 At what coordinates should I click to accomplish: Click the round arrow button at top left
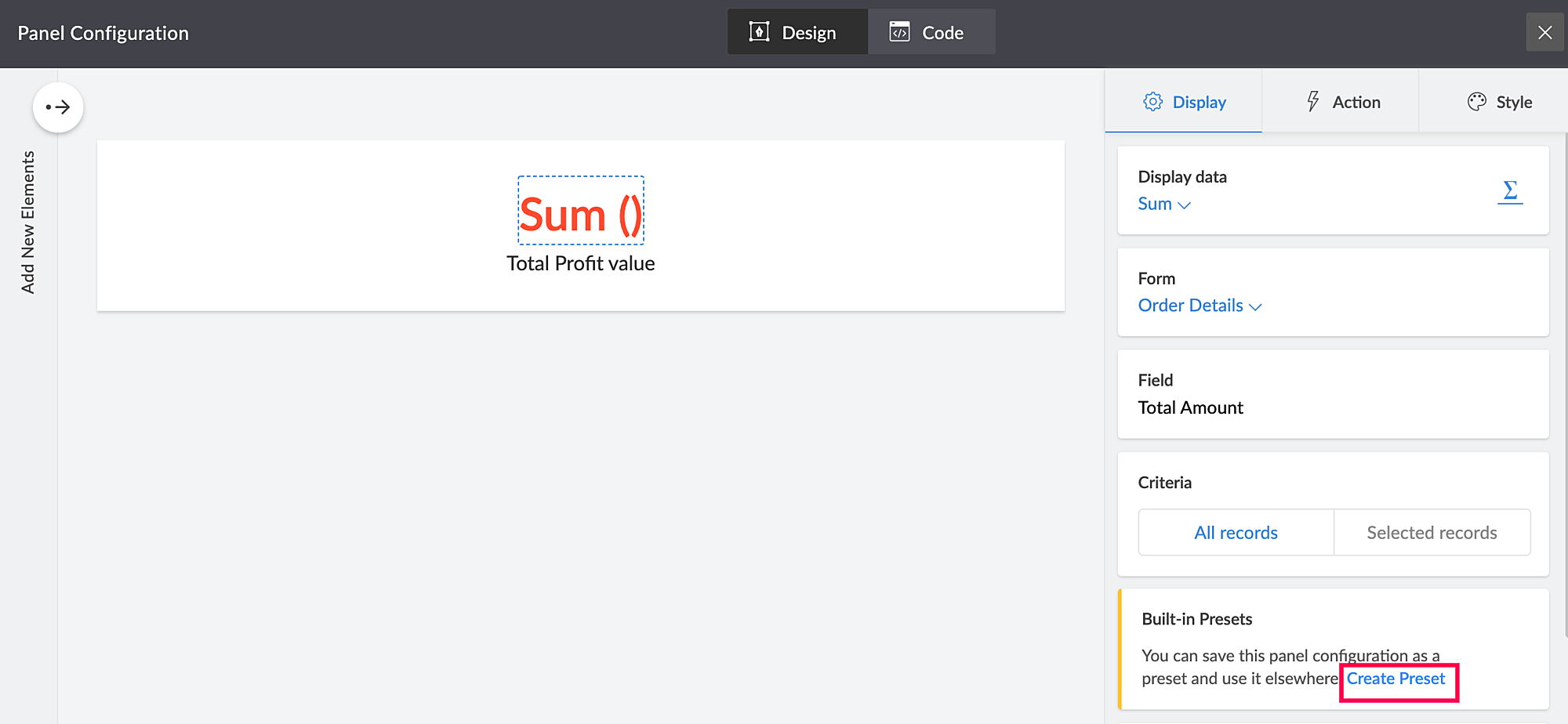pyautogui.click(x=58, y=107)
